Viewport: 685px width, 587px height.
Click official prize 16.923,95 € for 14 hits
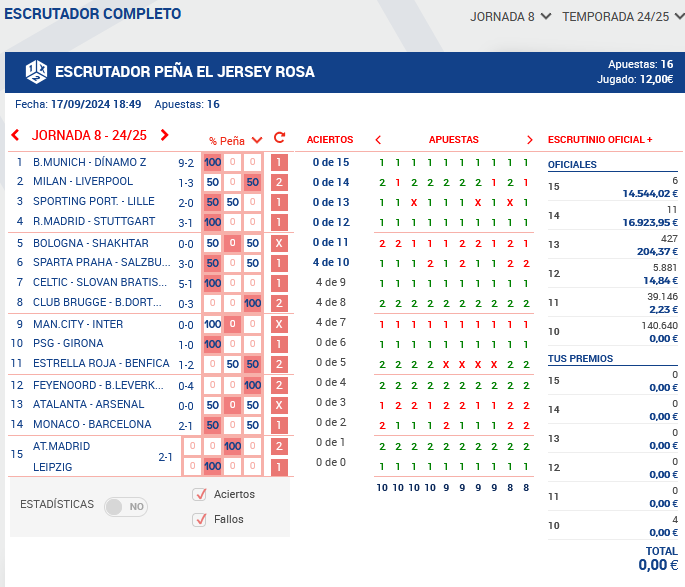pyautogui.click(x=650, y=223)
